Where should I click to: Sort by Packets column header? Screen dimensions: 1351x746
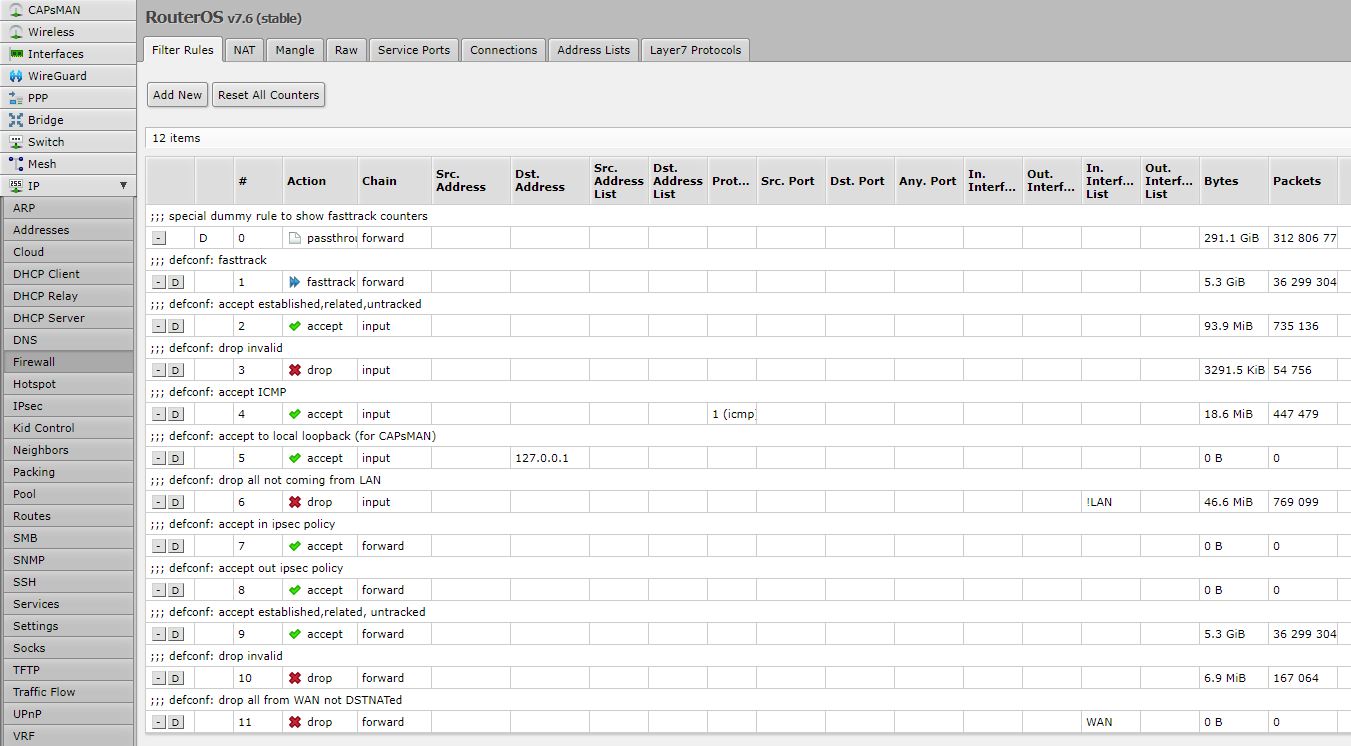click(x=1304, y=181)
